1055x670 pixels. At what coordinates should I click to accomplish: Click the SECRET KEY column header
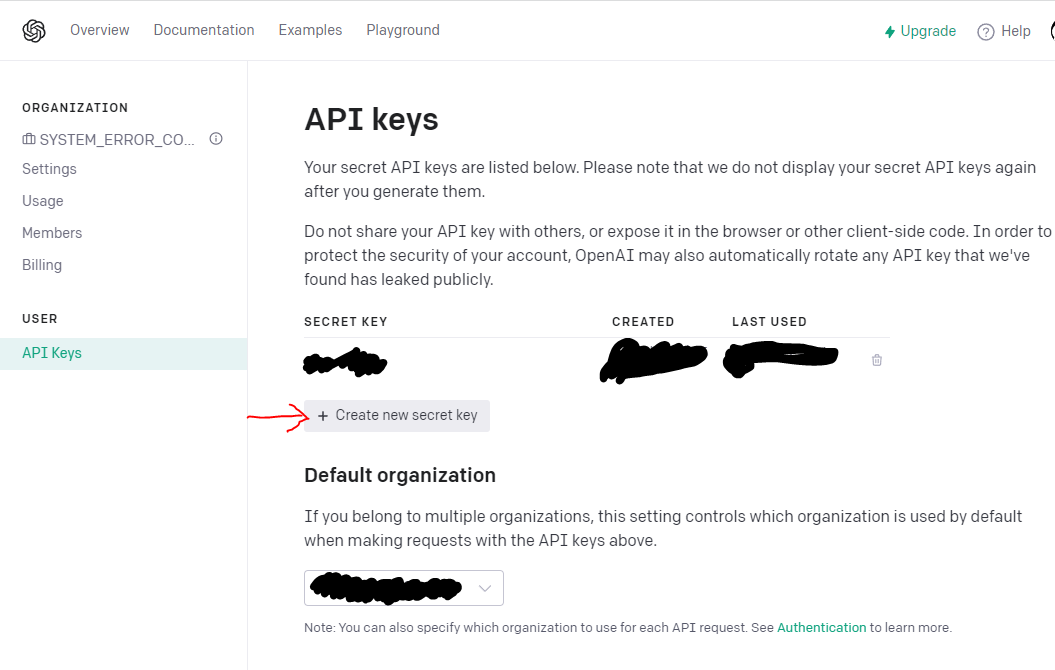pos(346,322)
